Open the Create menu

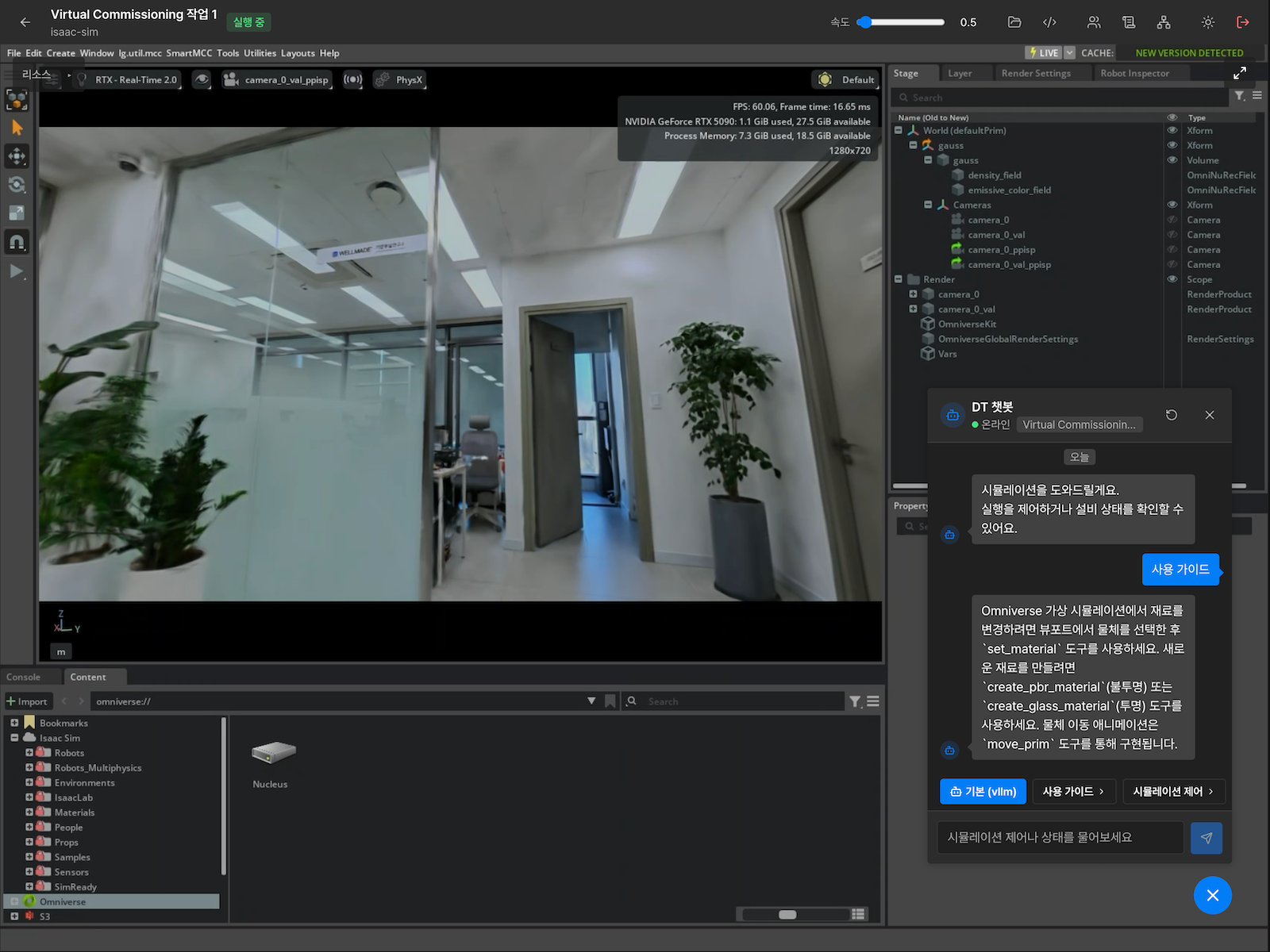(x=60, y=53)
